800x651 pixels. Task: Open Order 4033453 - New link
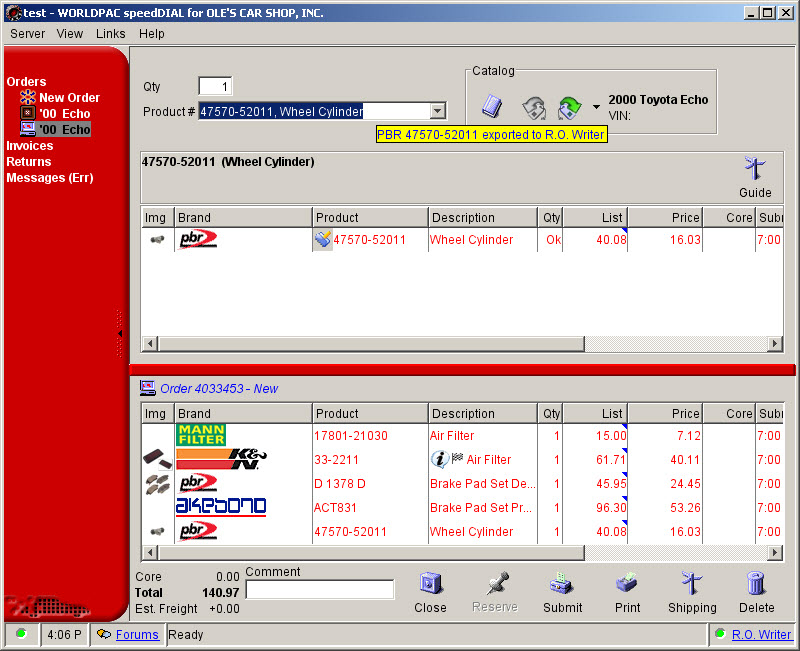[219, 388]
